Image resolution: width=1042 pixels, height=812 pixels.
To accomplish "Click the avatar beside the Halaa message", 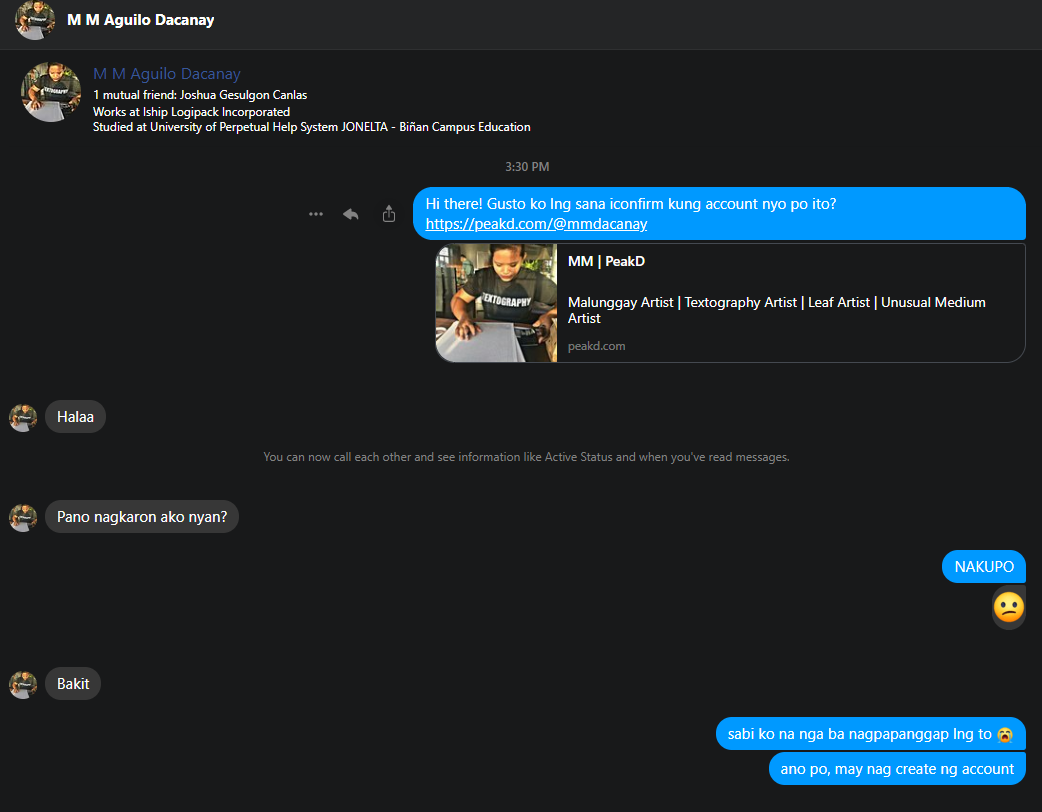I will tap(23, 418).
